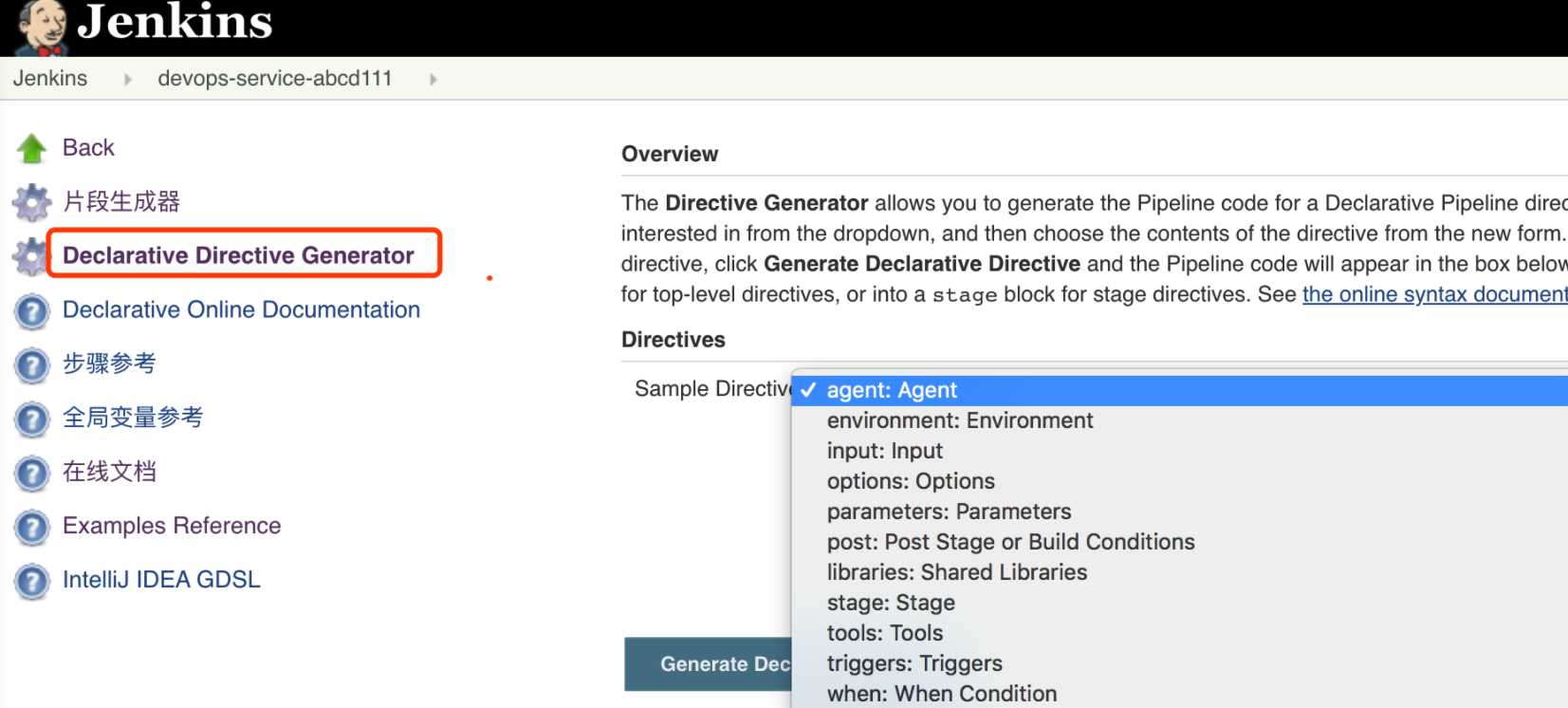Viewport: 1568px width, 708px height.
Task: Click the Sample Directive label
Action: (x=713, y=389)
